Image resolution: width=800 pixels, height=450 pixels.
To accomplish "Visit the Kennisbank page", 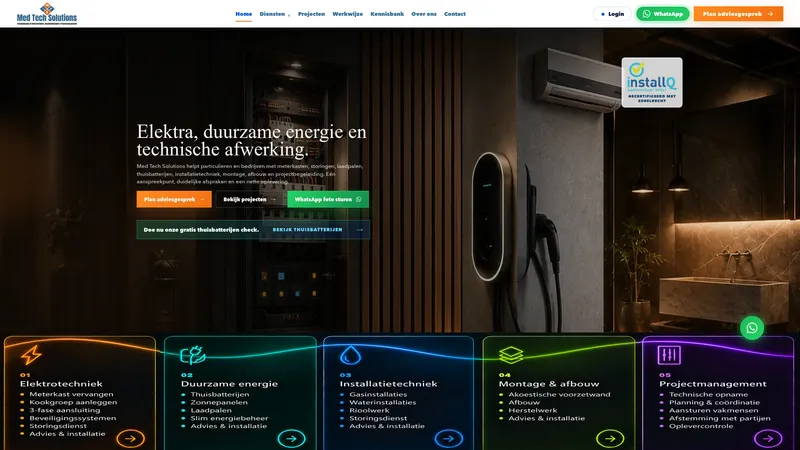I will [387, 14].
